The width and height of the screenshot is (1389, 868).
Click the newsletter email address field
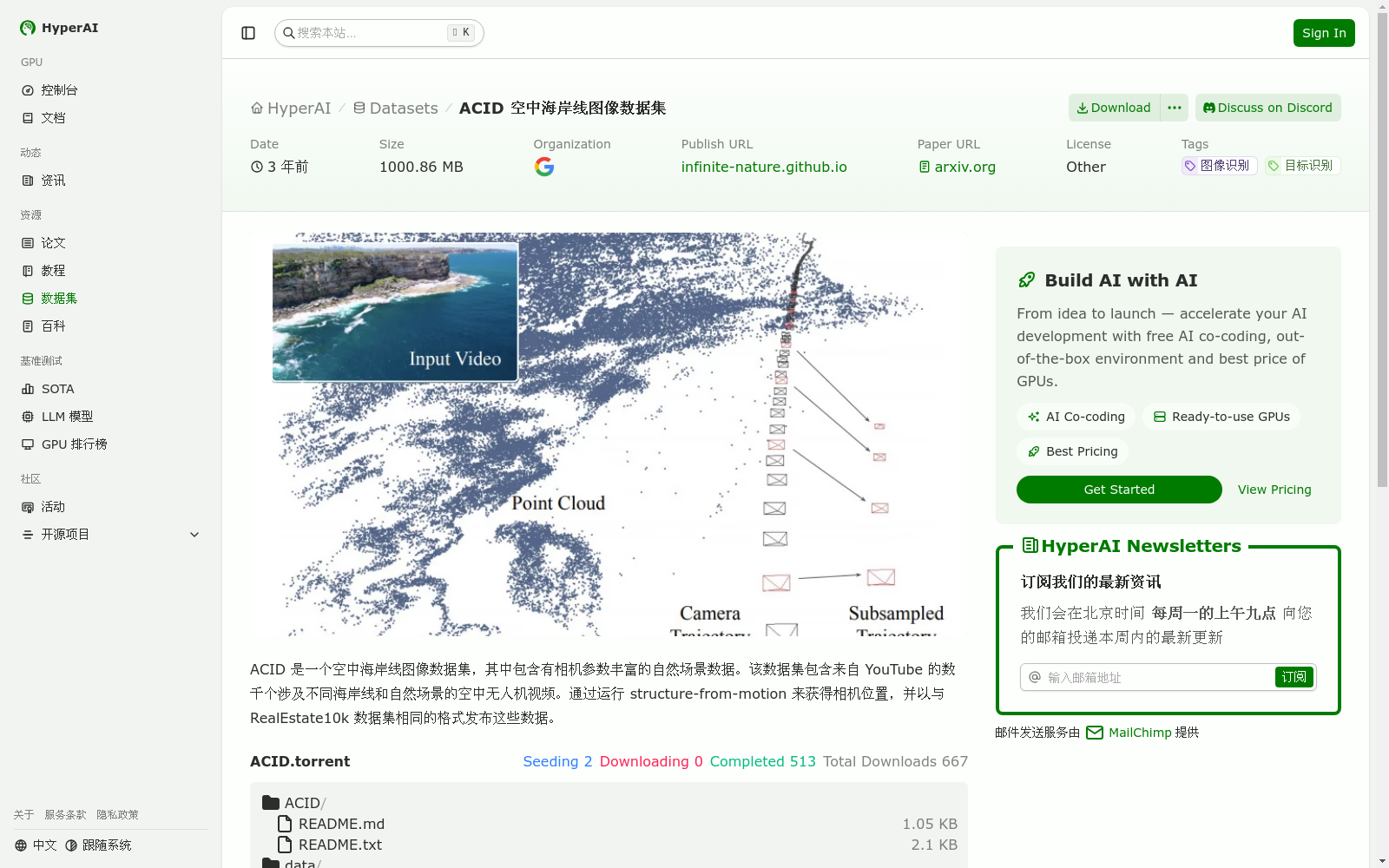click(x=1159, y=677)
